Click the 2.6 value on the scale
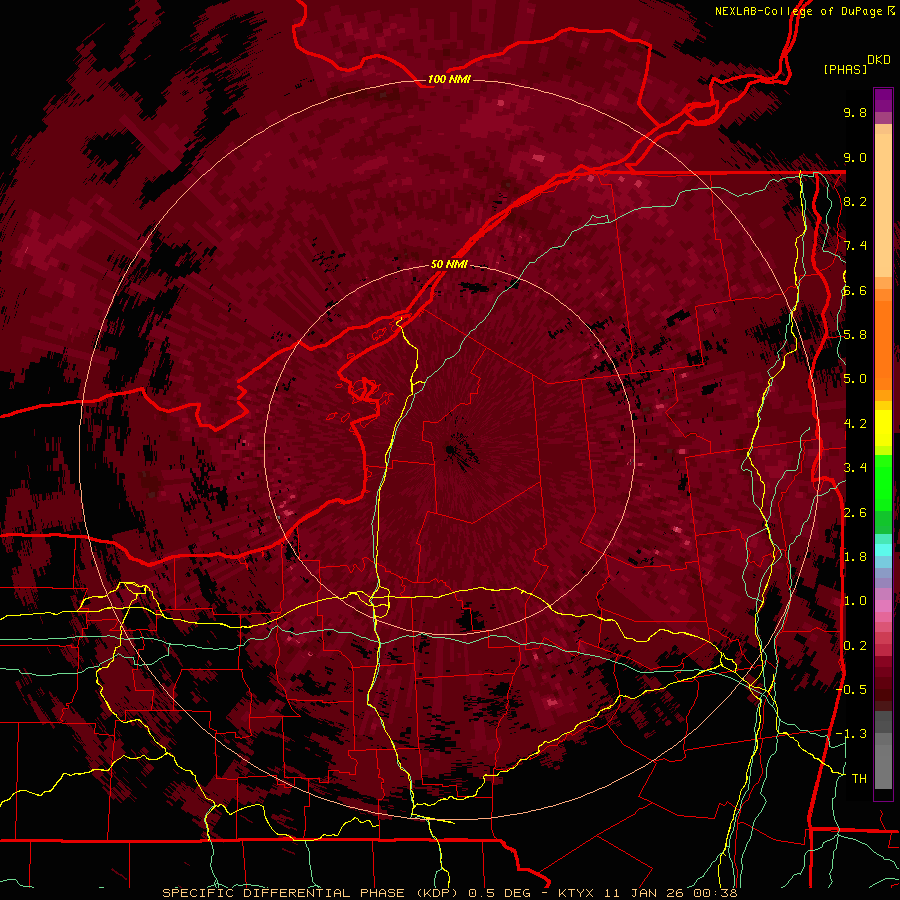This screenshot has width=900, height=900. 855,512
